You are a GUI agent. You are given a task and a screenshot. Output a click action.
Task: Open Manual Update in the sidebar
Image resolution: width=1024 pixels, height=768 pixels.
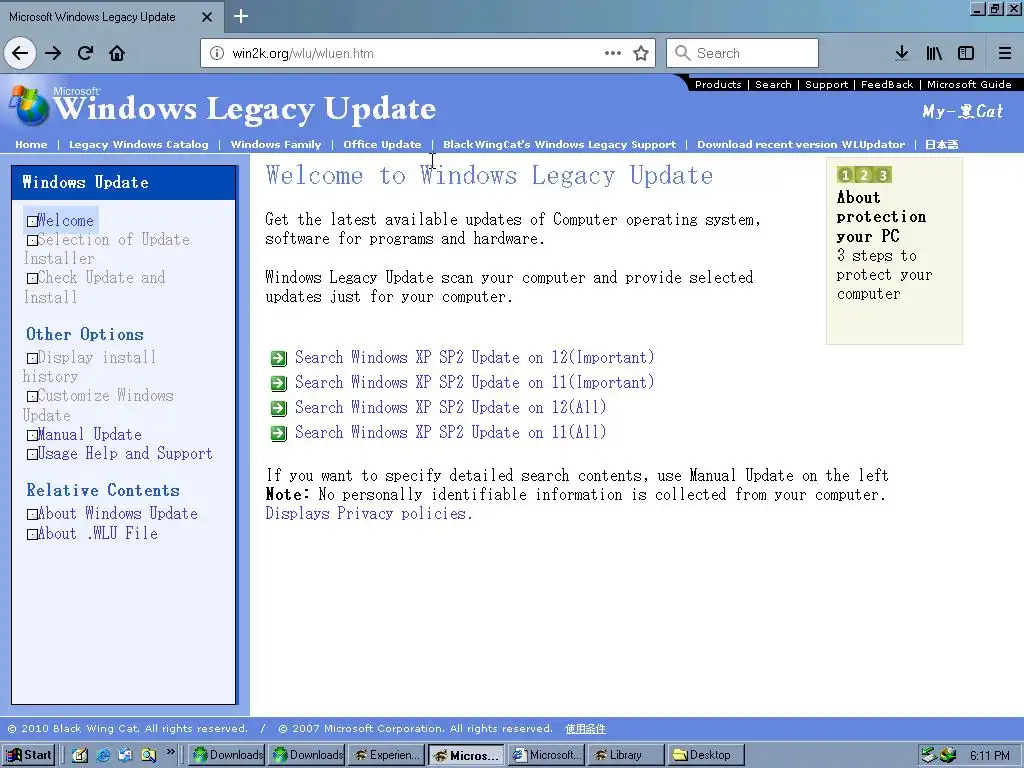89,434
